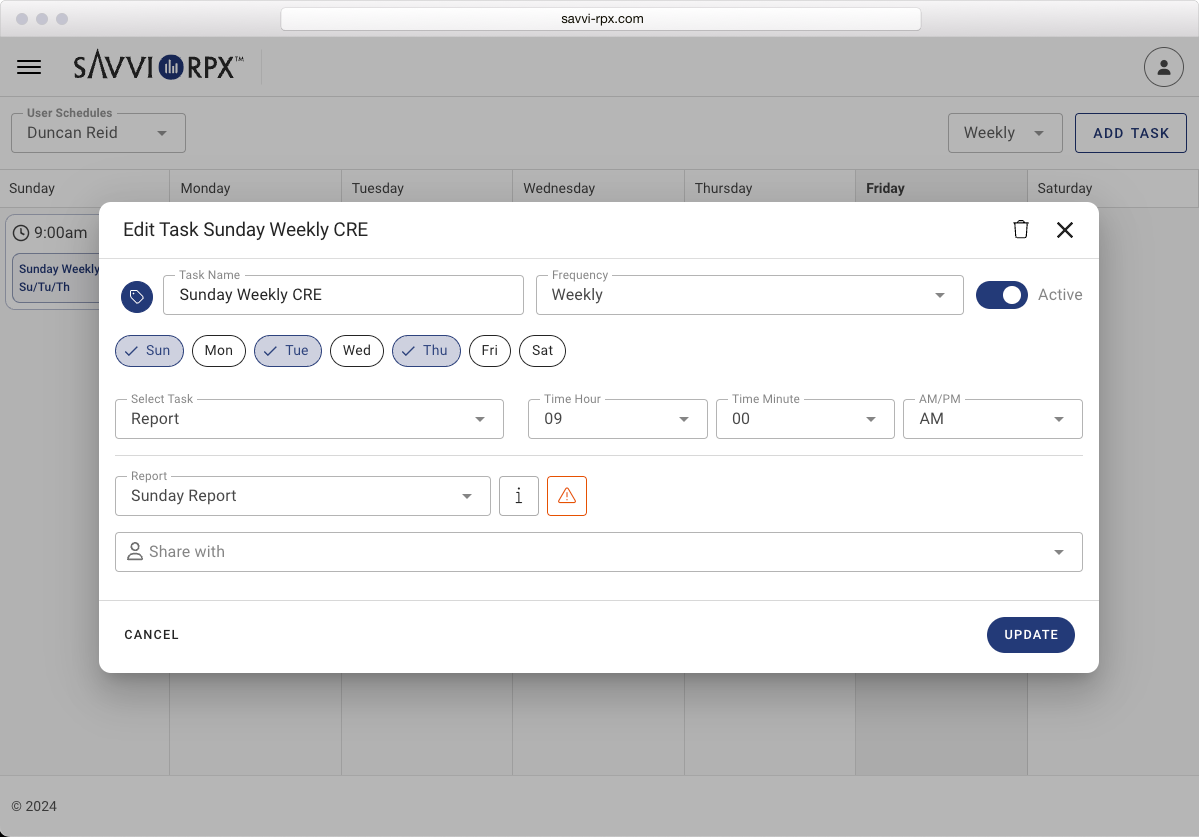Viewport: 1199px width, 837px height.
Task: Expand the Frequency dropdown
Action: (749, 295)
